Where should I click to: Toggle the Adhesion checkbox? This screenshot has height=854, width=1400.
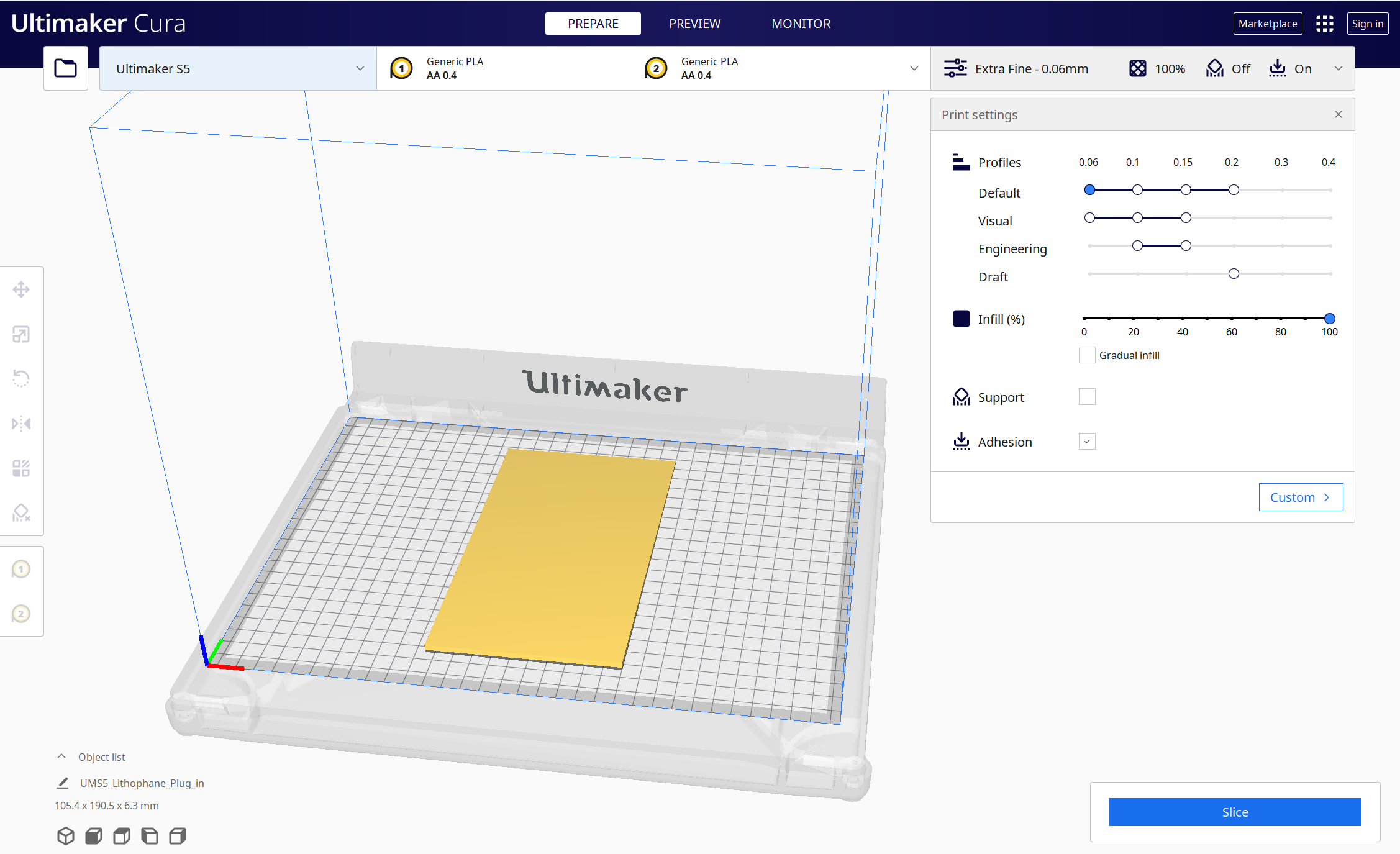tap(1087, 442)
